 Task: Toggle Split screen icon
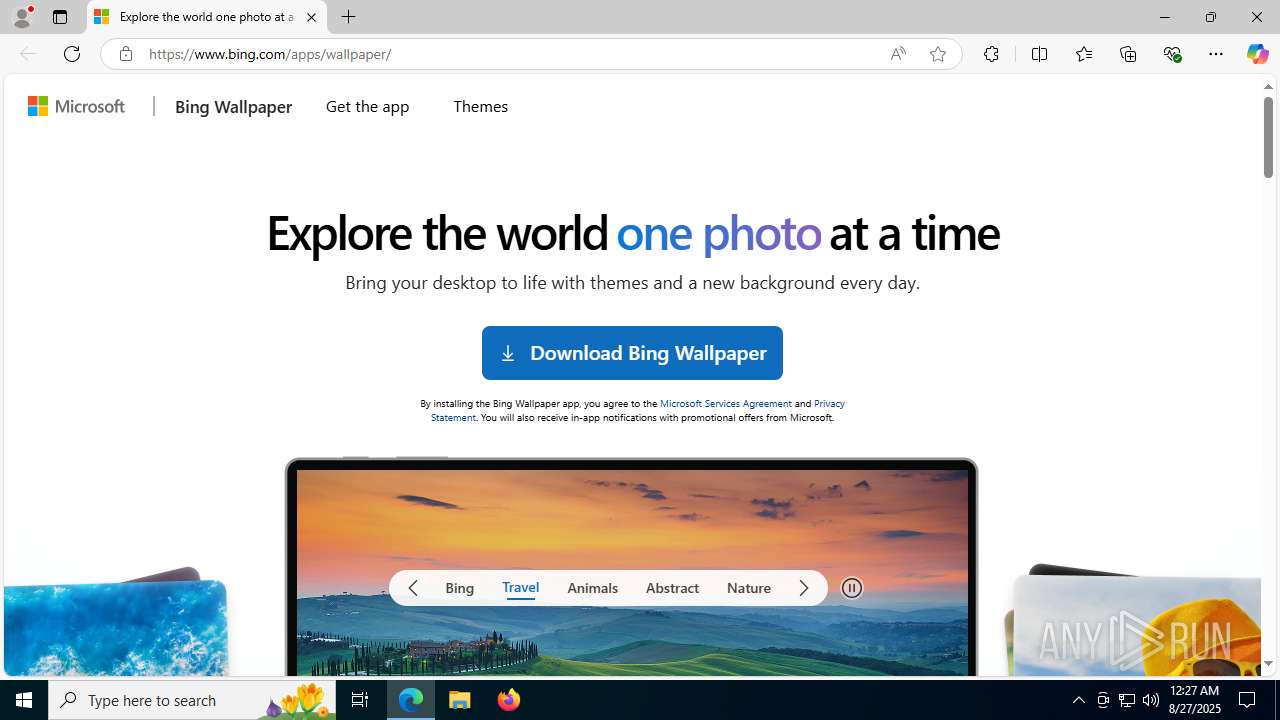click(x=1039, y=54)
